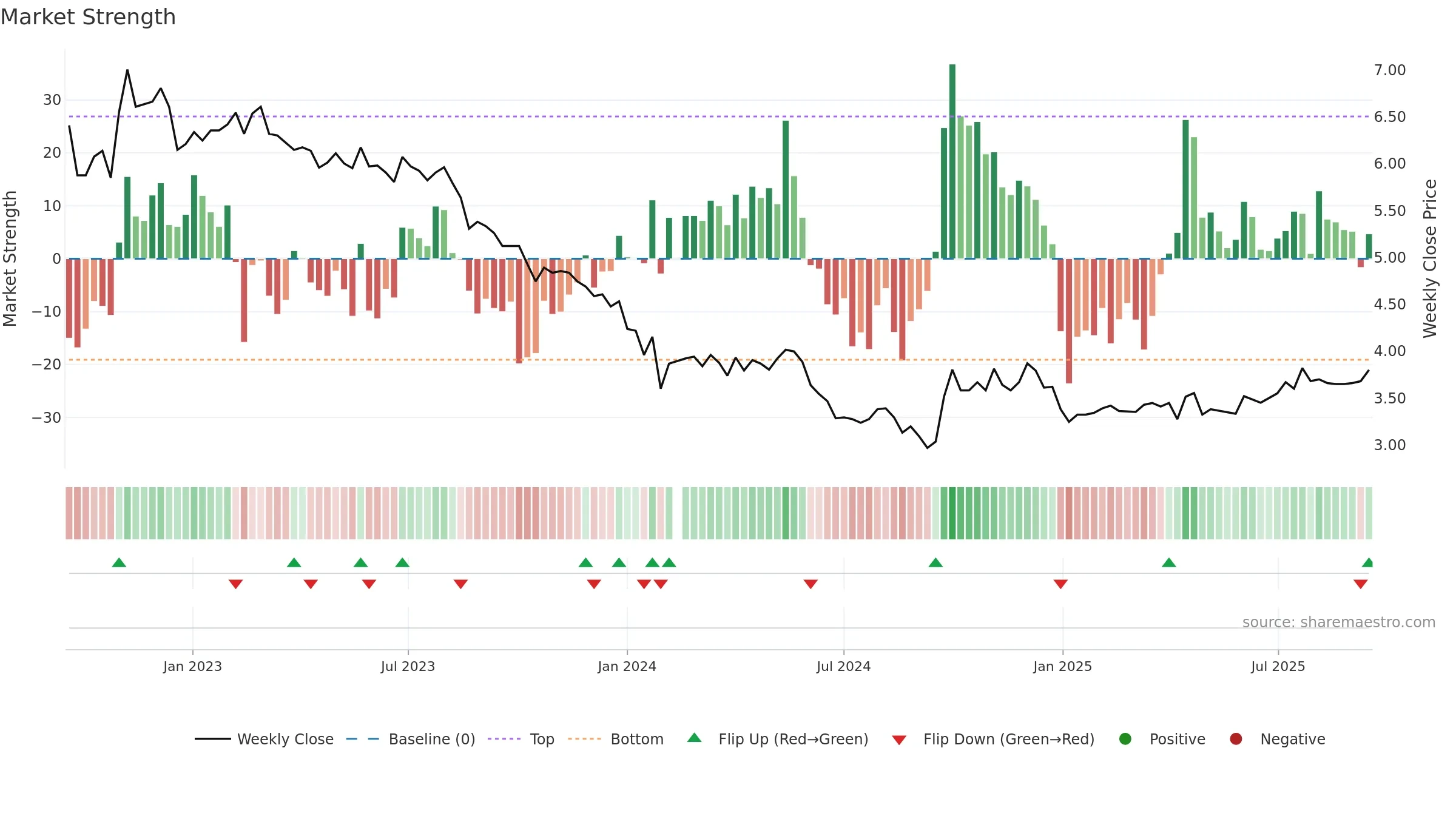Viewport: 1456px width, 819px height.
Task: Select the Flip Up (Red→Green) legend item
Action: click(x=778, y=739)
